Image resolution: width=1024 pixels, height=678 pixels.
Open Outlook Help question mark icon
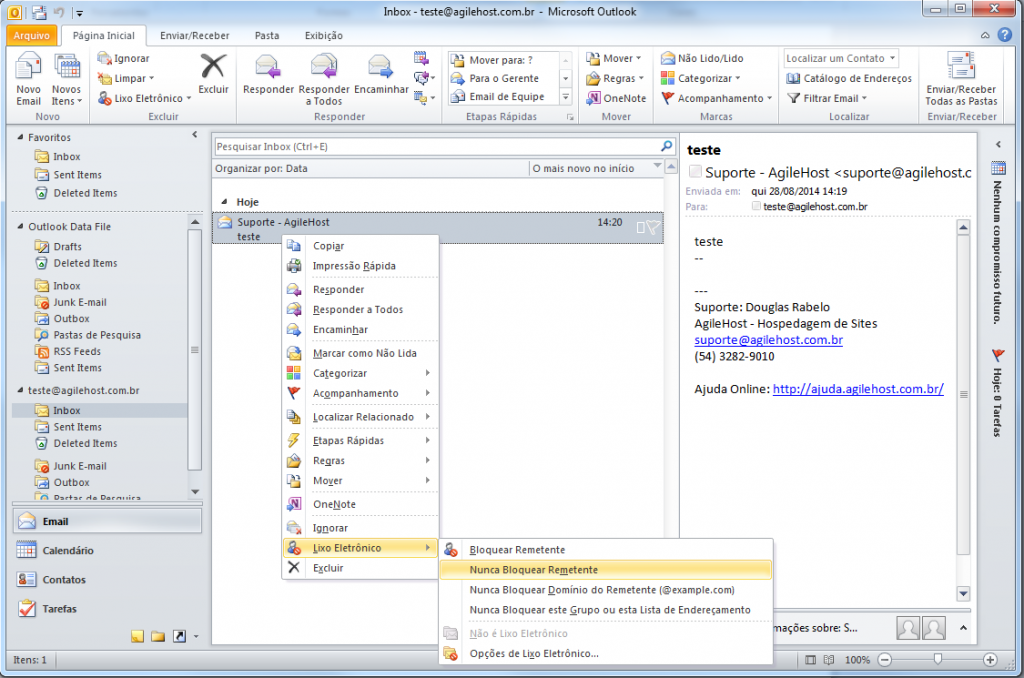pos(1005,35)
